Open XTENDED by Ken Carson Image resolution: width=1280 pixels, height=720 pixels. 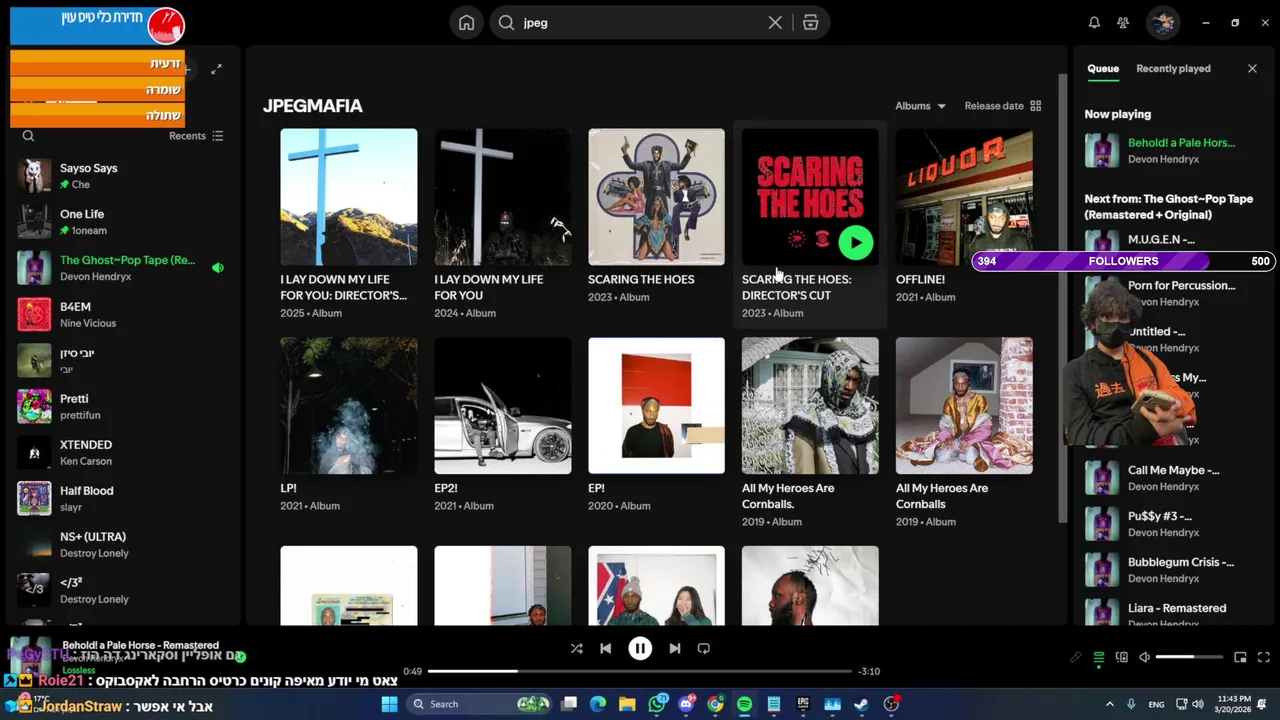click(122, 452)
